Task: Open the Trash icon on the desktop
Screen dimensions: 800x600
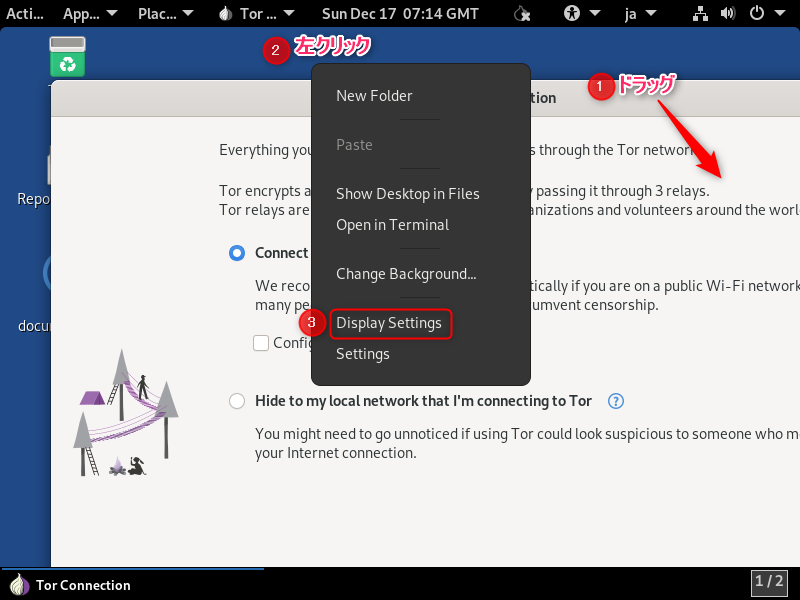Action: point(67,57)
